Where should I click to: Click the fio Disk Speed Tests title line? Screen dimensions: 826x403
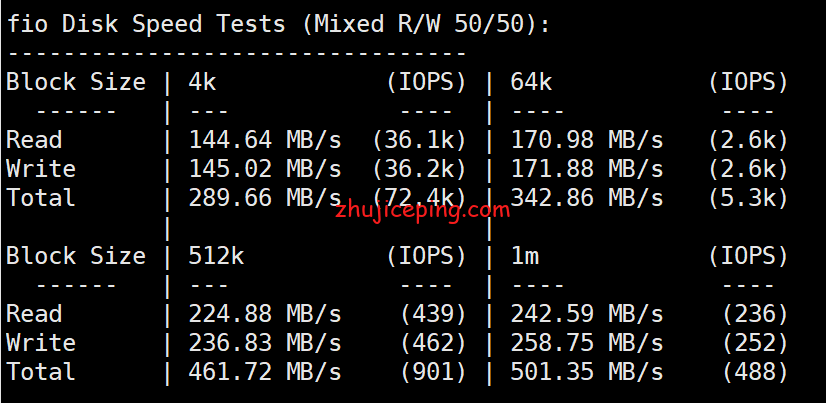coord(278,23)
